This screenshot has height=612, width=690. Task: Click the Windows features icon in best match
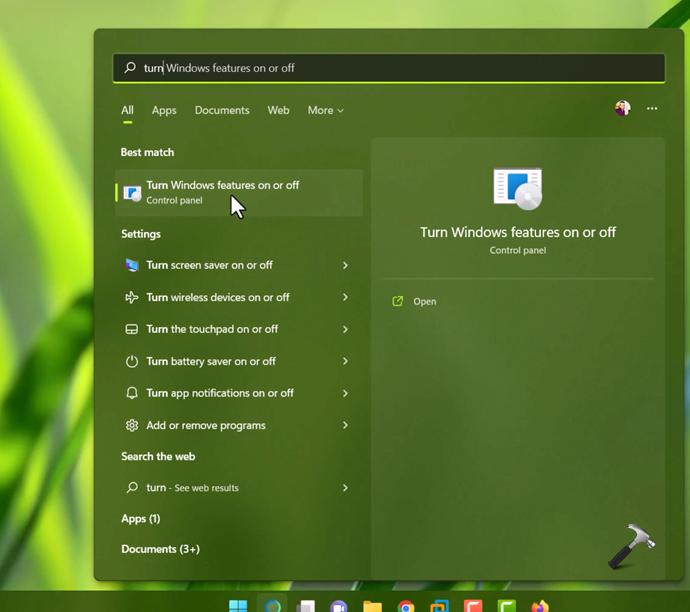click(x=132, y=193)
